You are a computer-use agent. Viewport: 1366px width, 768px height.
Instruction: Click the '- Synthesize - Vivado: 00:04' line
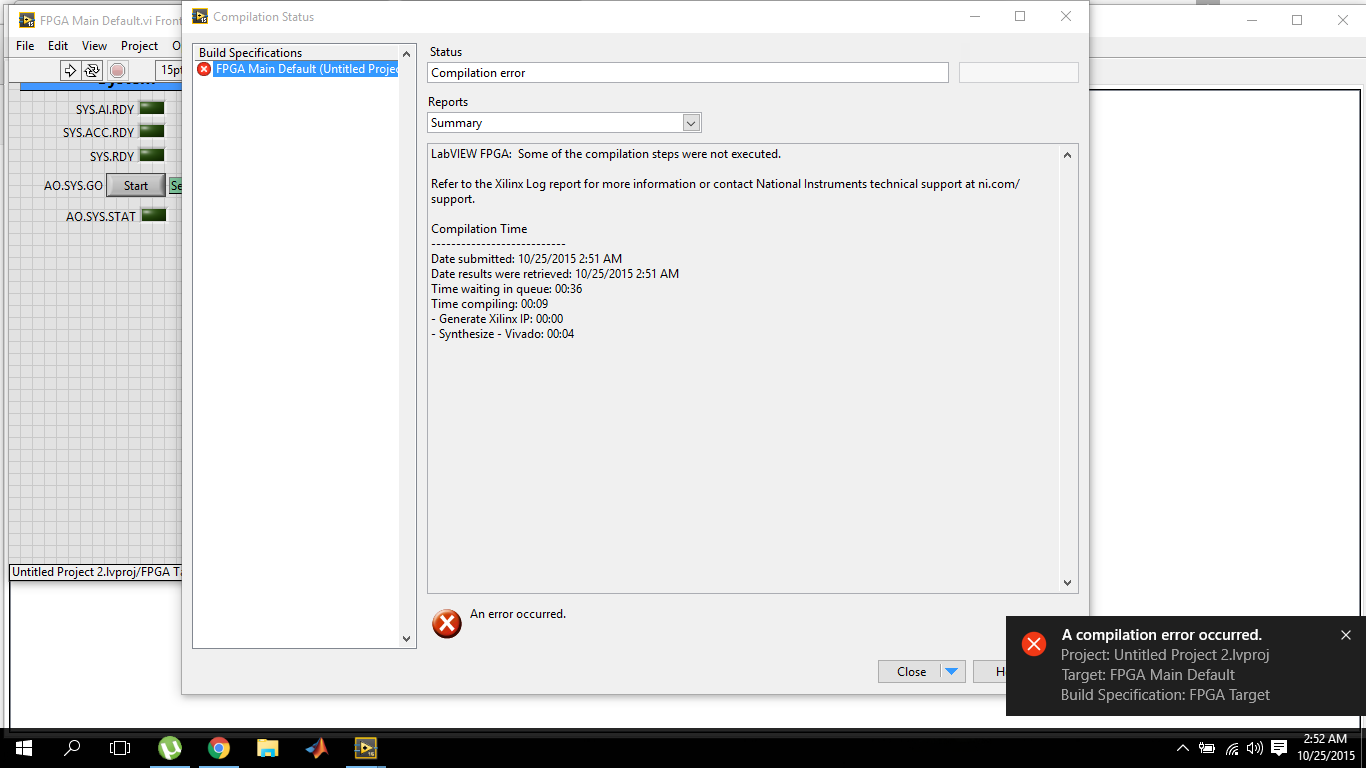point(502,334)
